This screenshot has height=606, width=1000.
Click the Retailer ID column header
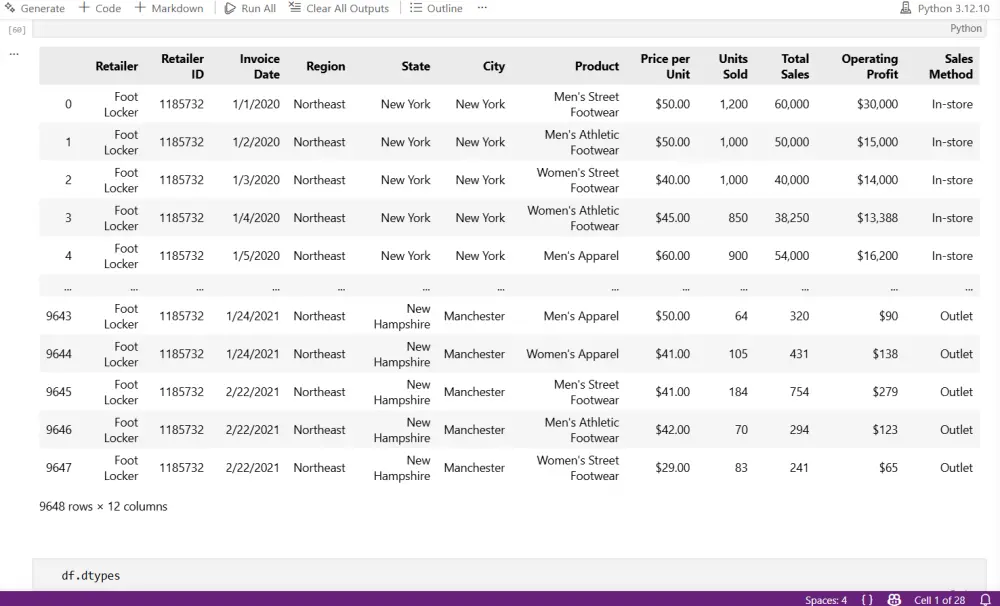click(x=182, y=66)
